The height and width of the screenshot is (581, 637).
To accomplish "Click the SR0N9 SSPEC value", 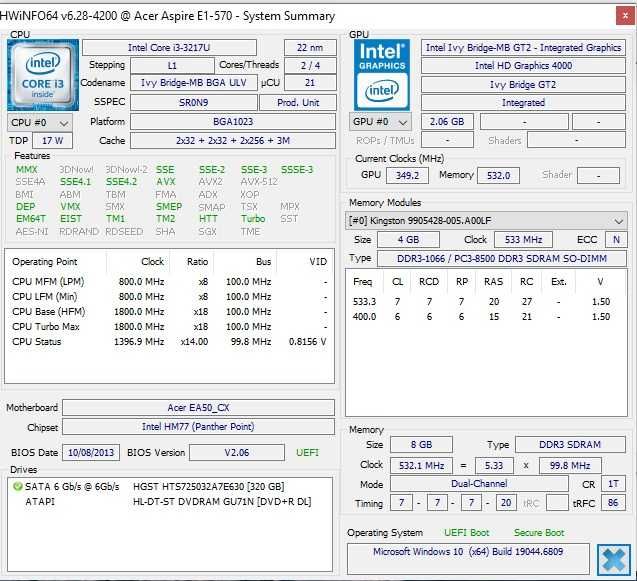I will [194, 102].
